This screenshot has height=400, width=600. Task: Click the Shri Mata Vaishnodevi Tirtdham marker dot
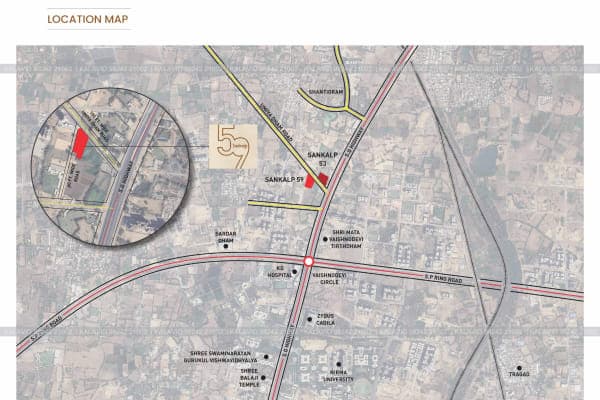pyautogui.click(x=323, y=238)
